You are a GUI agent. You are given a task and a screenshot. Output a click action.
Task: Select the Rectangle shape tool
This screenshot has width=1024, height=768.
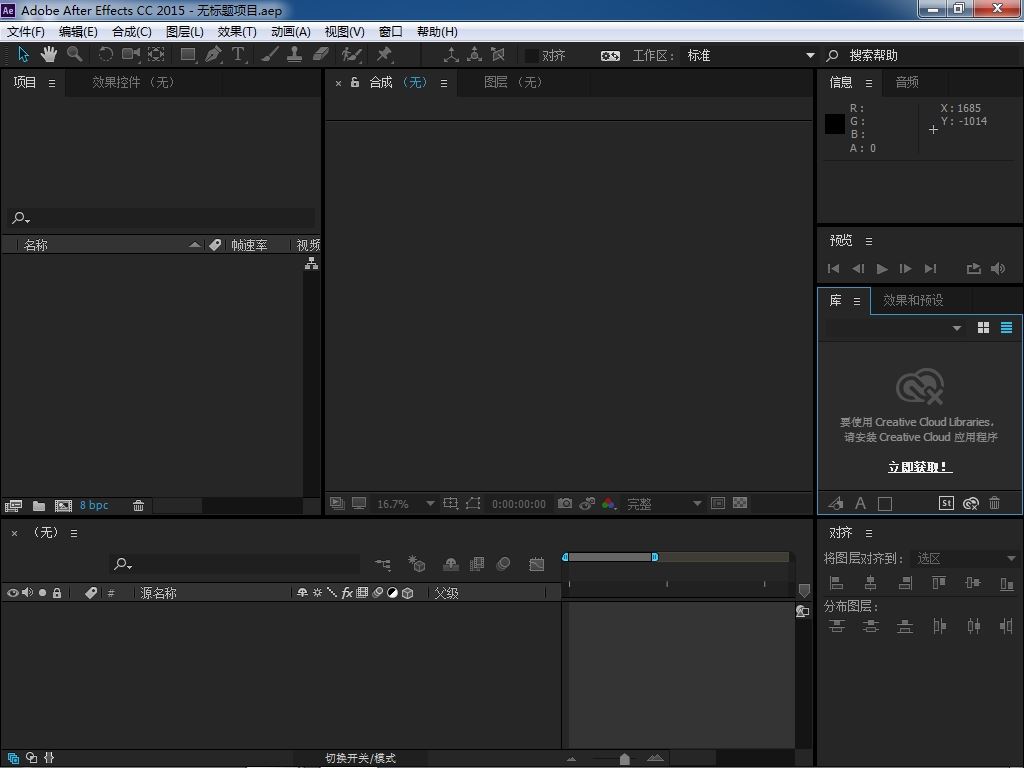(x=188, y=54)
